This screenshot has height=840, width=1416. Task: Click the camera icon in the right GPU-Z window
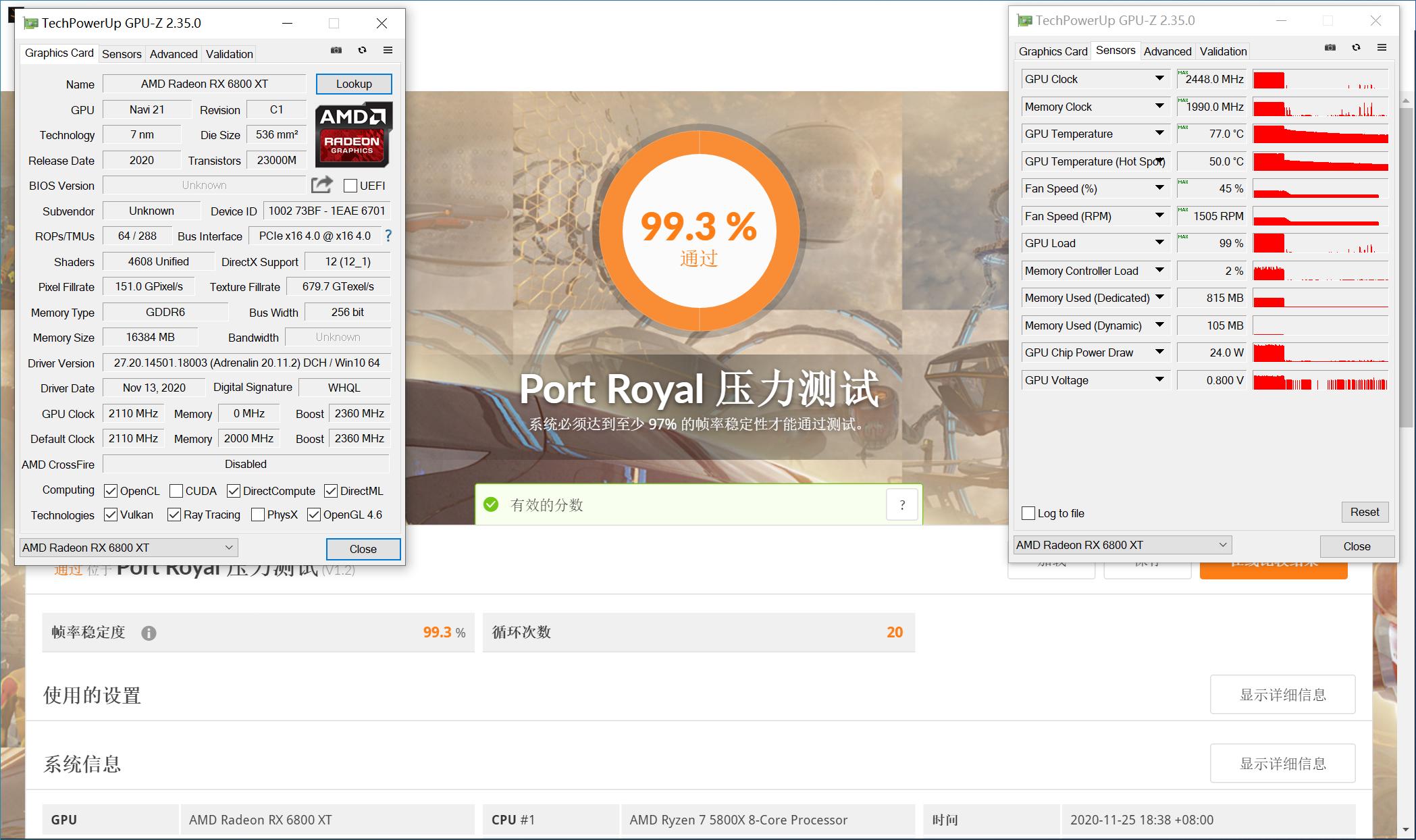pyautogui.click(x=1330, y=48)
